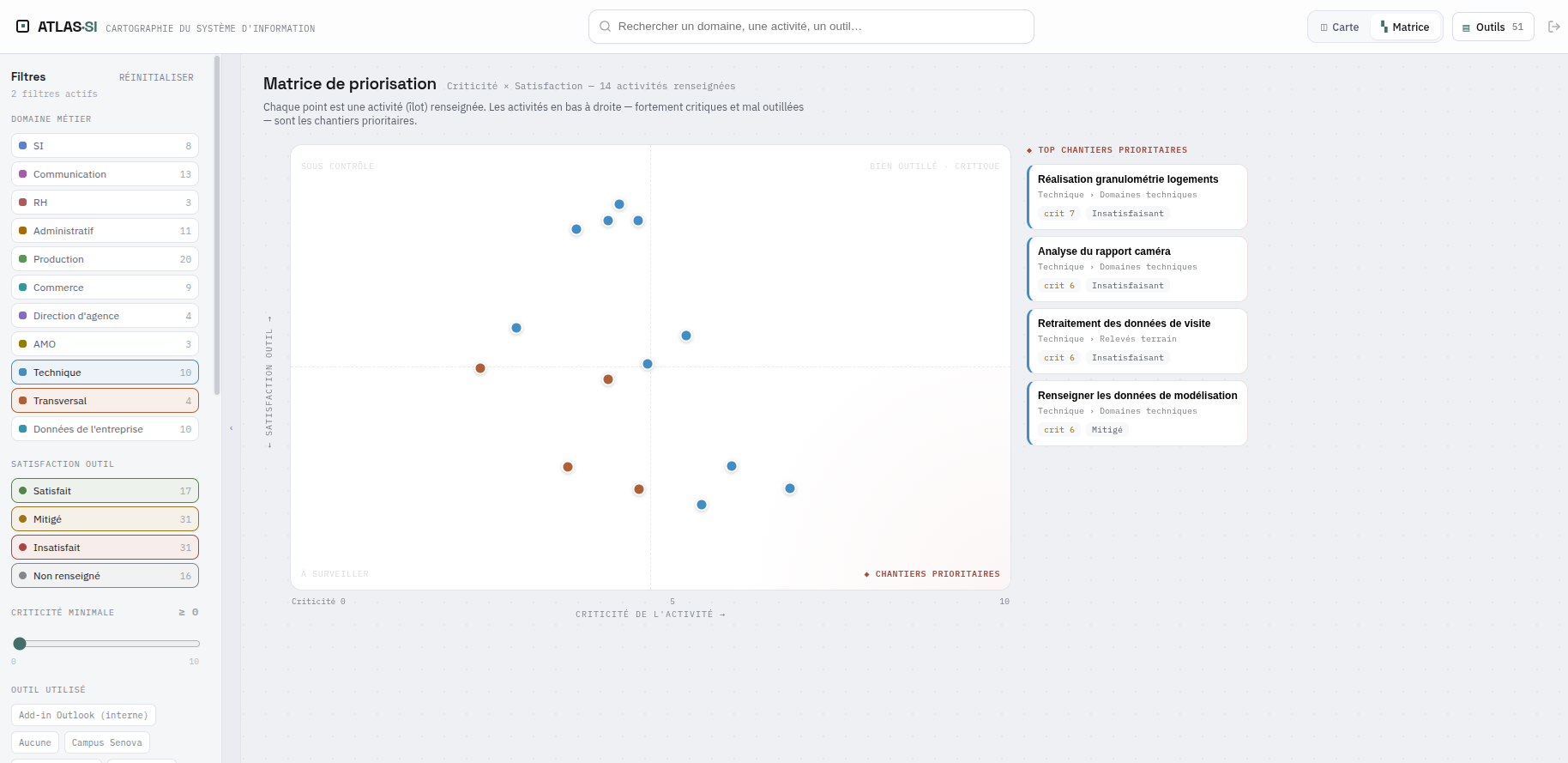Toggle the Insatisfait satisfaction filter
The height and width of the screenshot is (763, 1568).
pos(105,548)
